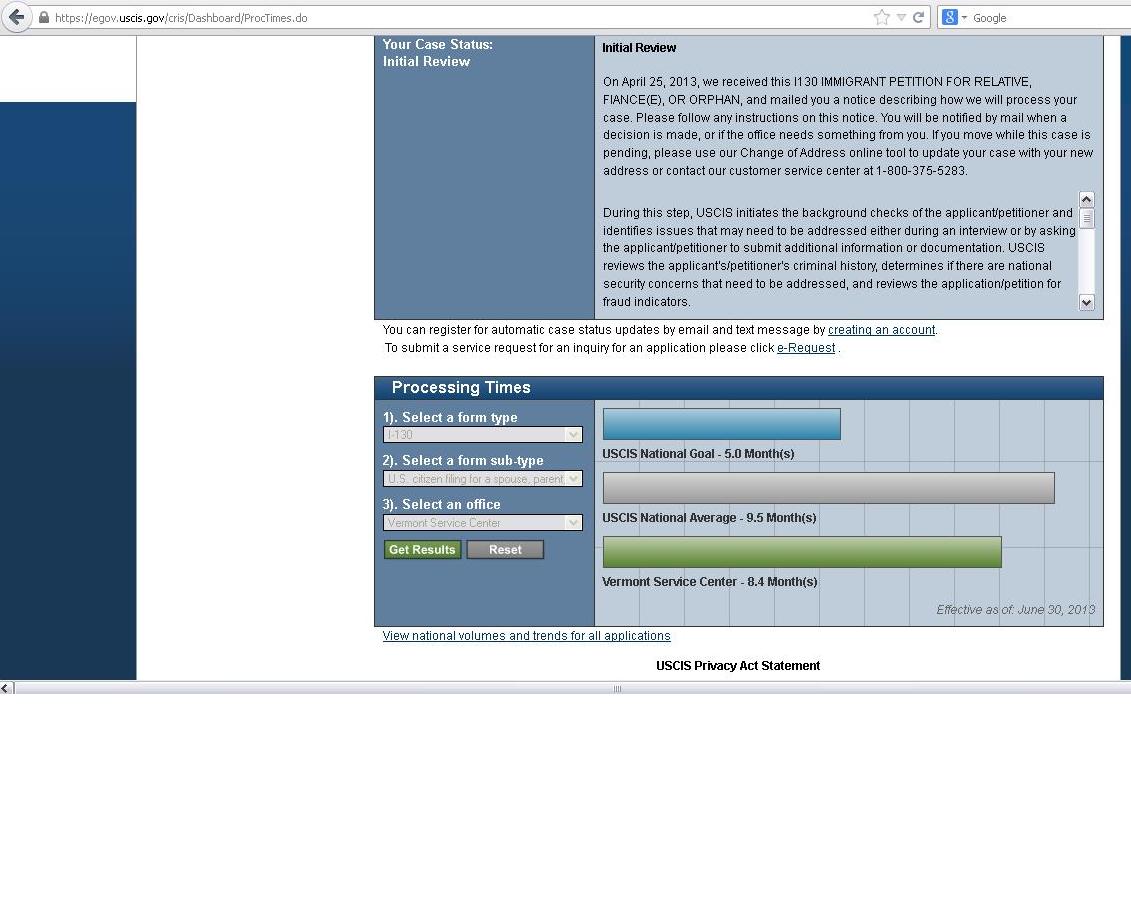Follow the creating an account link
The width and height of the screenshot is (1131, 902).
click(881, 330)
